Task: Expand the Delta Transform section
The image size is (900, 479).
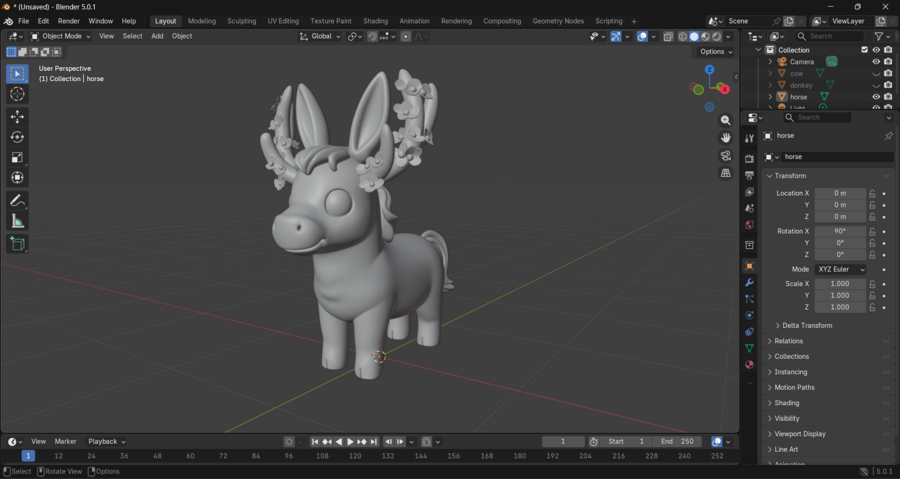Action: pos(806,325)
